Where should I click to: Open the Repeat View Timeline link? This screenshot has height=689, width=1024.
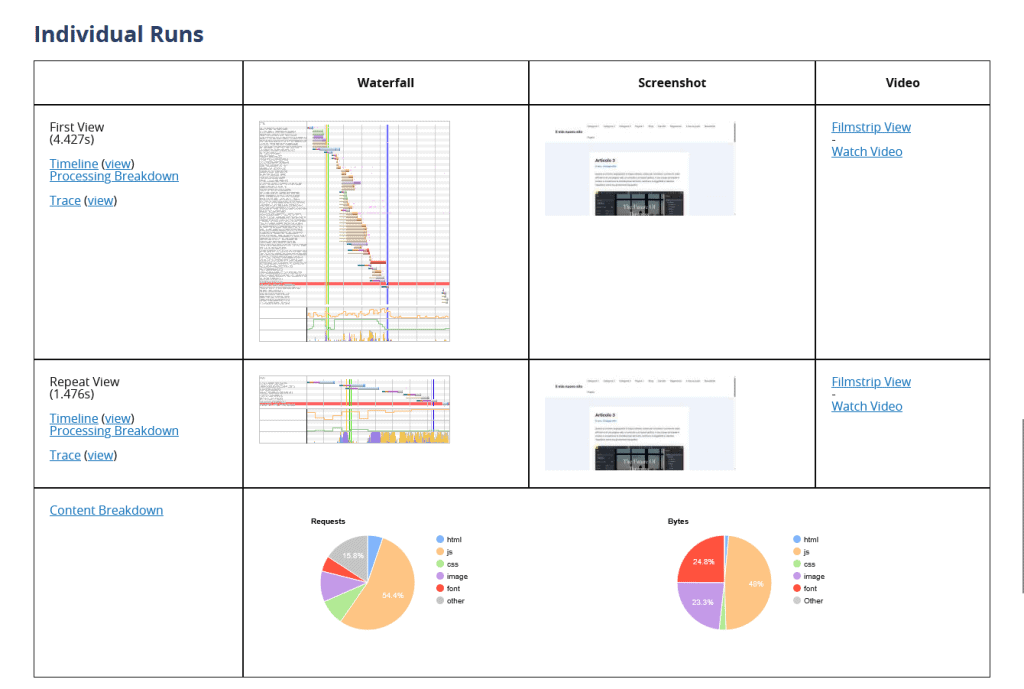74,419
